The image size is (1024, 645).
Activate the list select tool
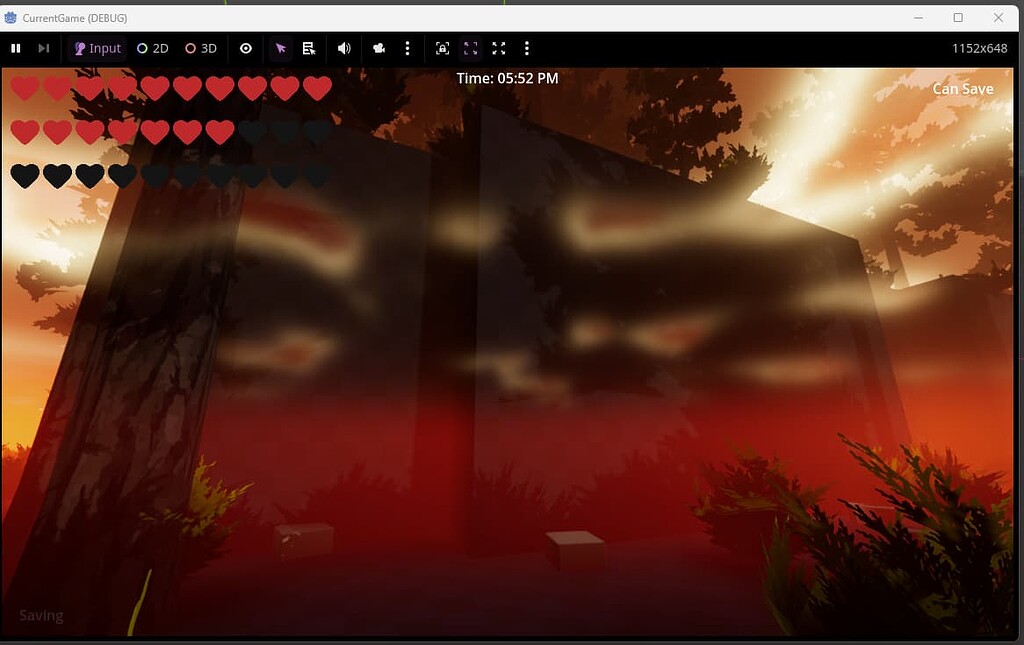tap(309, 48)
